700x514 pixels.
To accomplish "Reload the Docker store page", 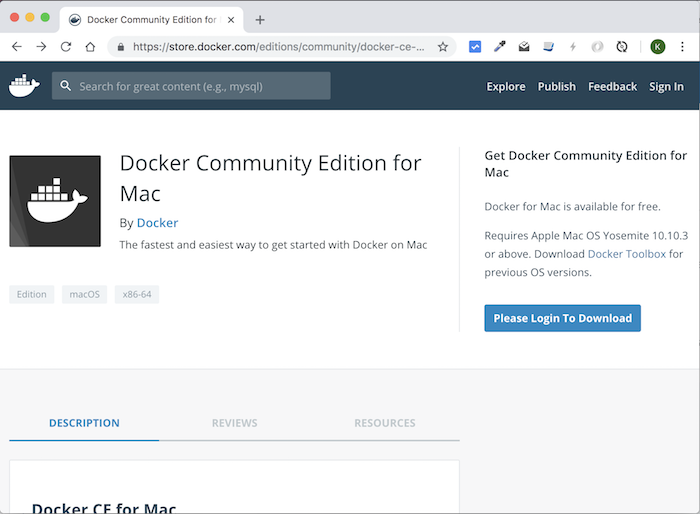I will [66, 46].
